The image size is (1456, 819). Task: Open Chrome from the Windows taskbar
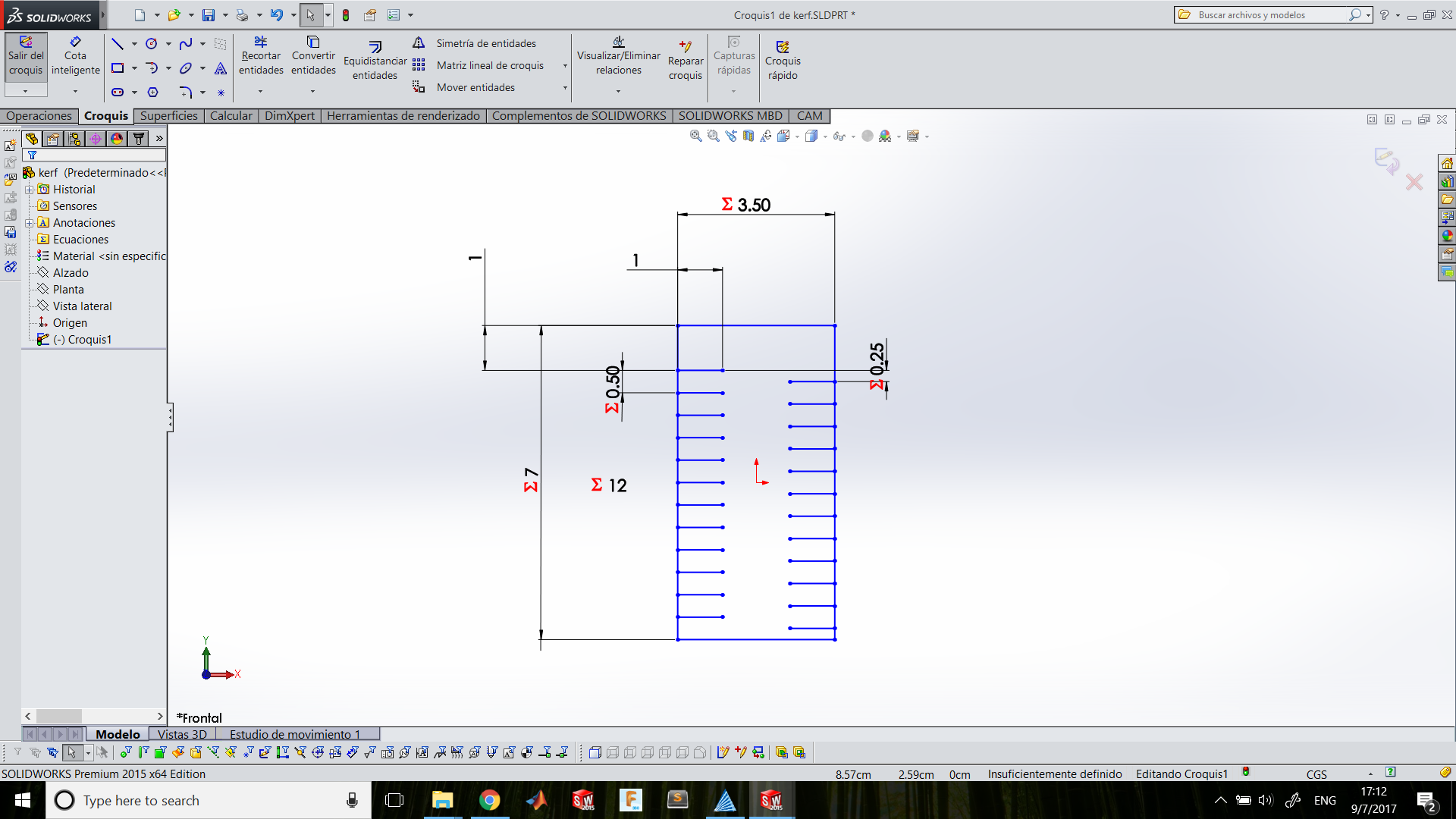(490, 800)
